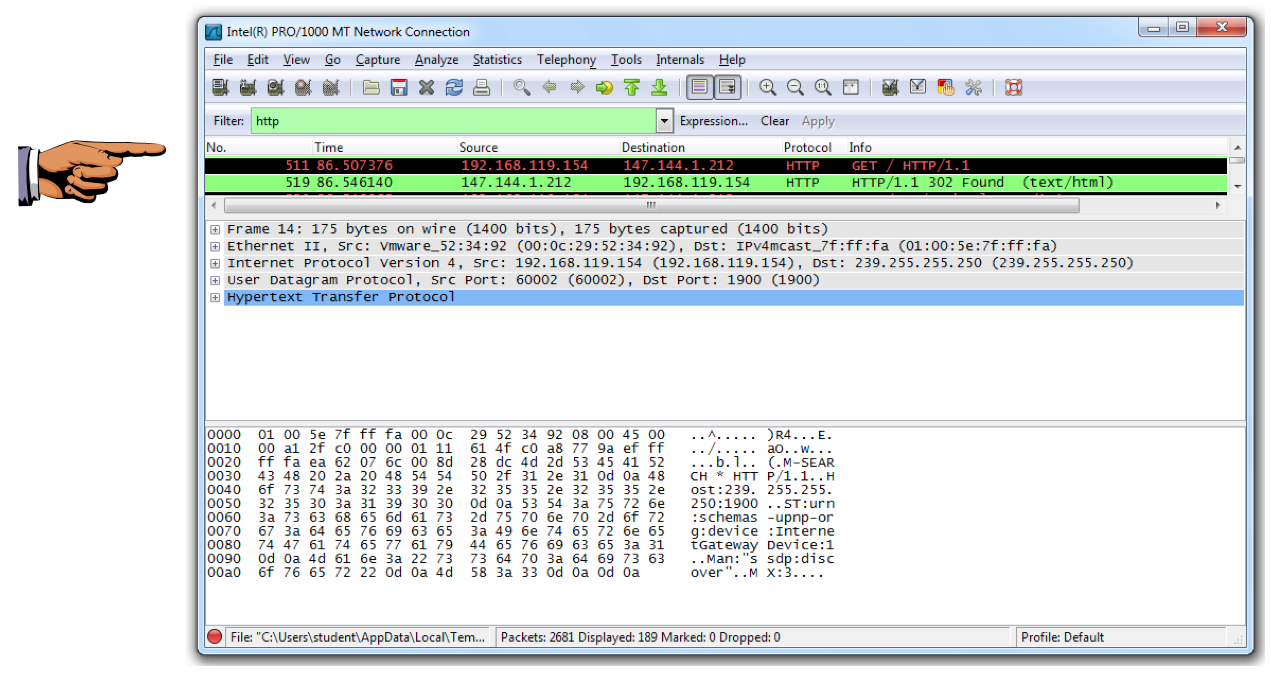Reload this capture file
This screenshot has height=673, width=1271.
coord(454,88)
